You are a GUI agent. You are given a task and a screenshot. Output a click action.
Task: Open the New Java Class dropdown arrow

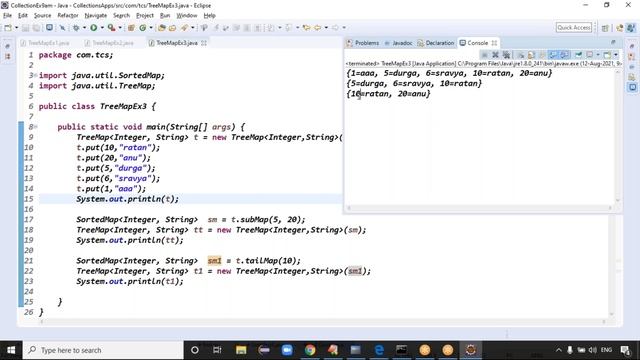(x=151, y=28)
